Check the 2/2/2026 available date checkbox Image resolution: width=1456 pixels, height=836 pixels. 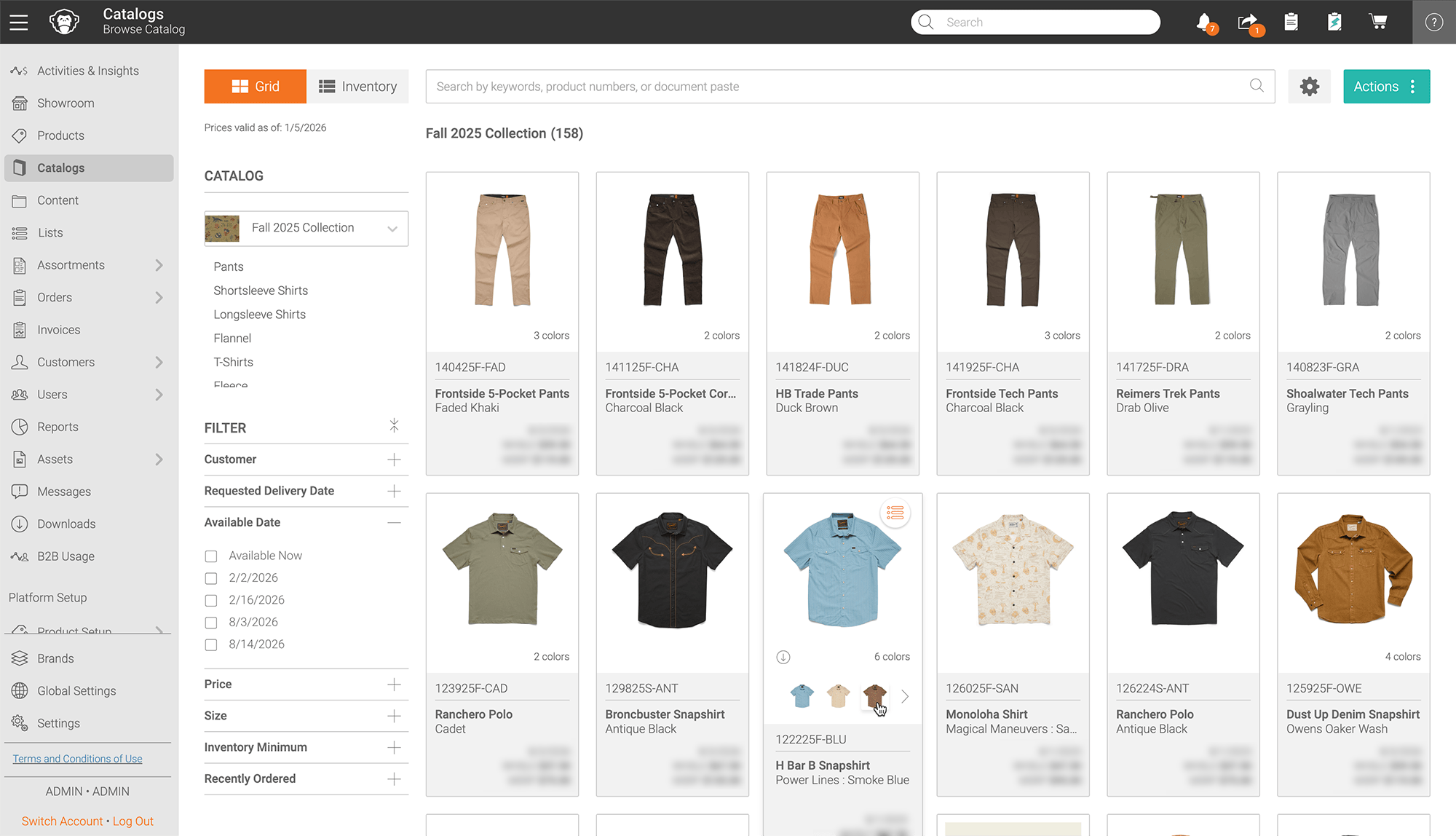(x=211, y=578)
